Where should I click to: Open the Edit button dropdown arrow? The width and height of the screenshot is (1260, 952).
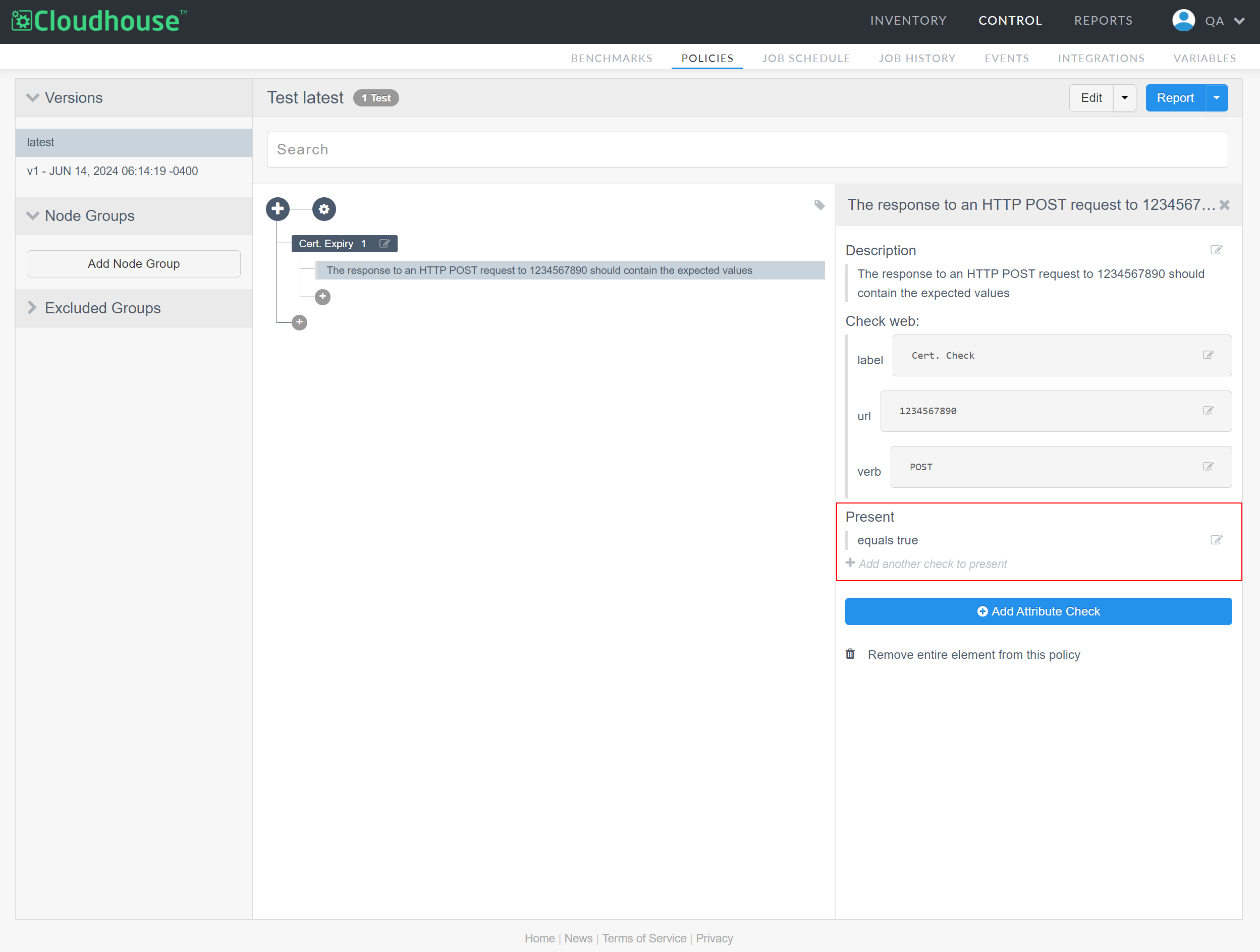(x=1124, y=98)
